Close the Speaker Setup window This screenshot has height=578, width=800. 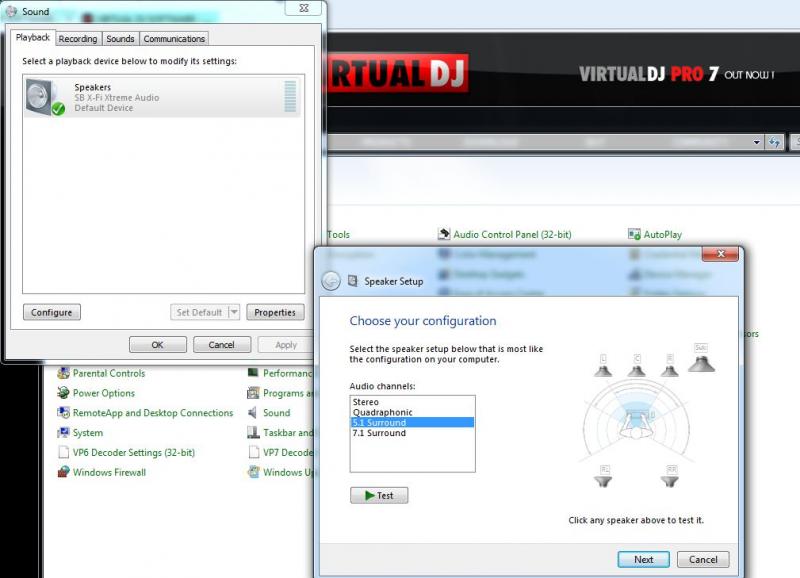coord(720,254)
